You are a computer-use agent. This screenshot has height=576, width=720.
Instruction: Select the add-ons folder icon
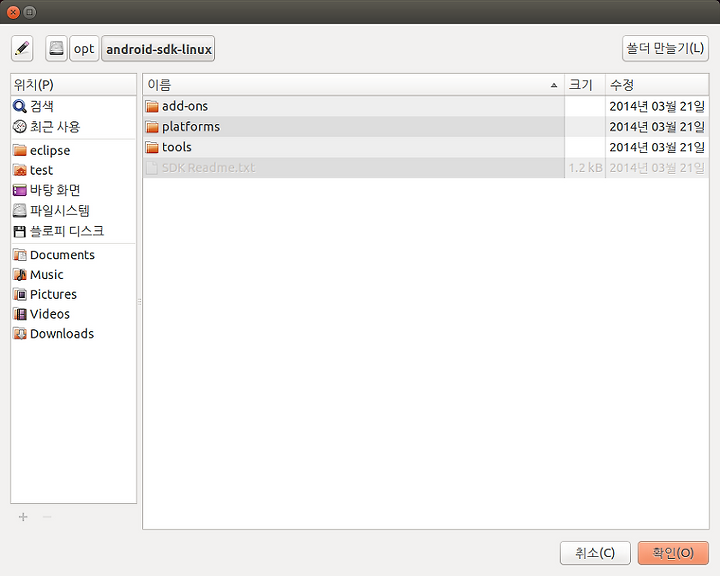(152, 106)
